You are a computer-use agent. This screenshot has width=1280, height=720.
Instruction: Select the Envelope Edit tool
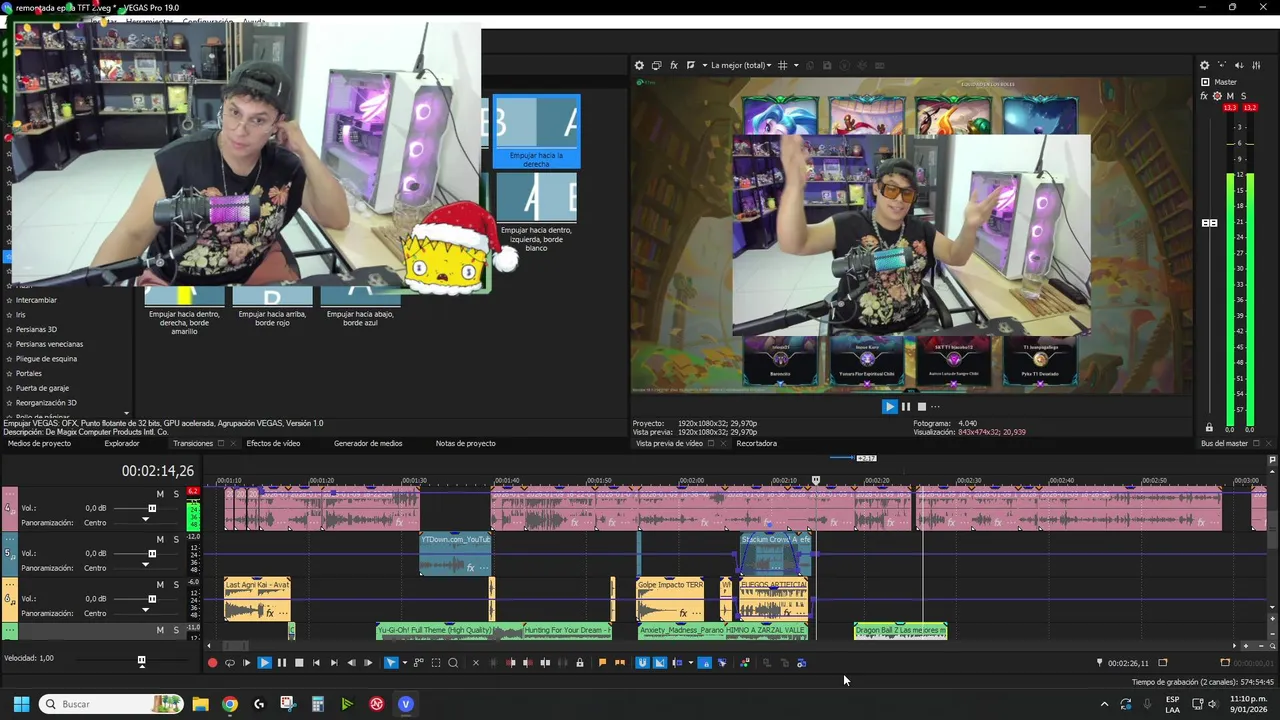(x=418, y=663)
